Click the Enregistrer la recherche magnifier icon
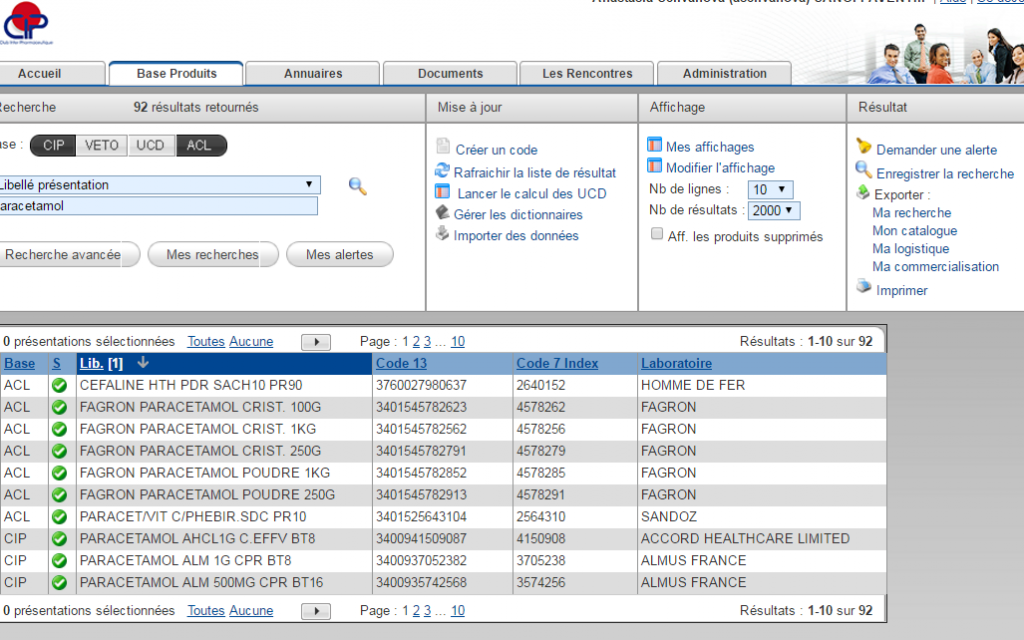 [x=863, y=170]
